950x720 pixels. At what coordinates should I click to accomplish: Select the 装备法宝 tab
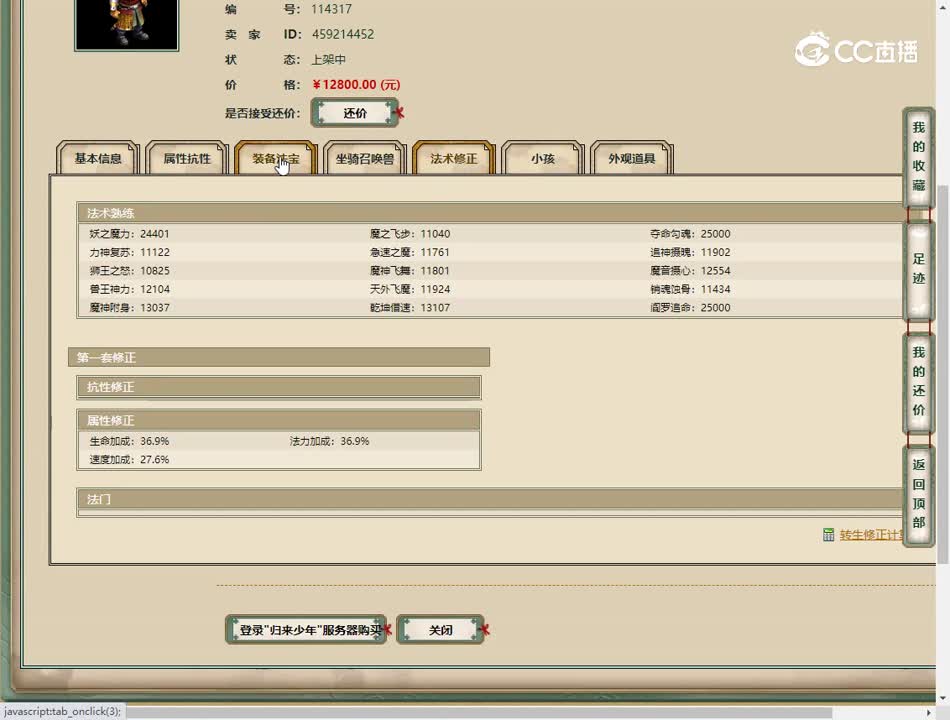tap(276, 158)
